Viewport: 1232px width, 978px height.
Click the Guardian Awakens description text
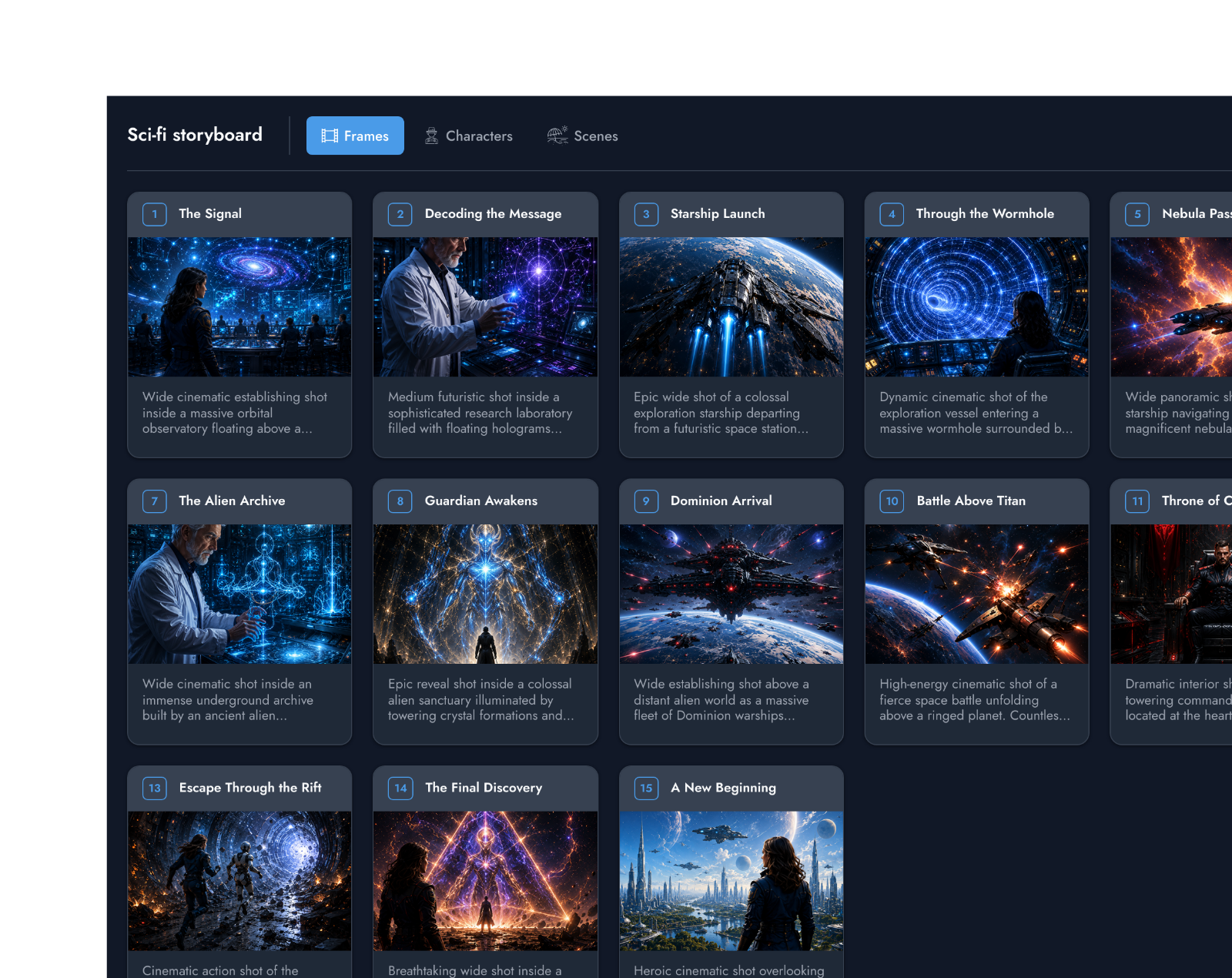point(481,700)
